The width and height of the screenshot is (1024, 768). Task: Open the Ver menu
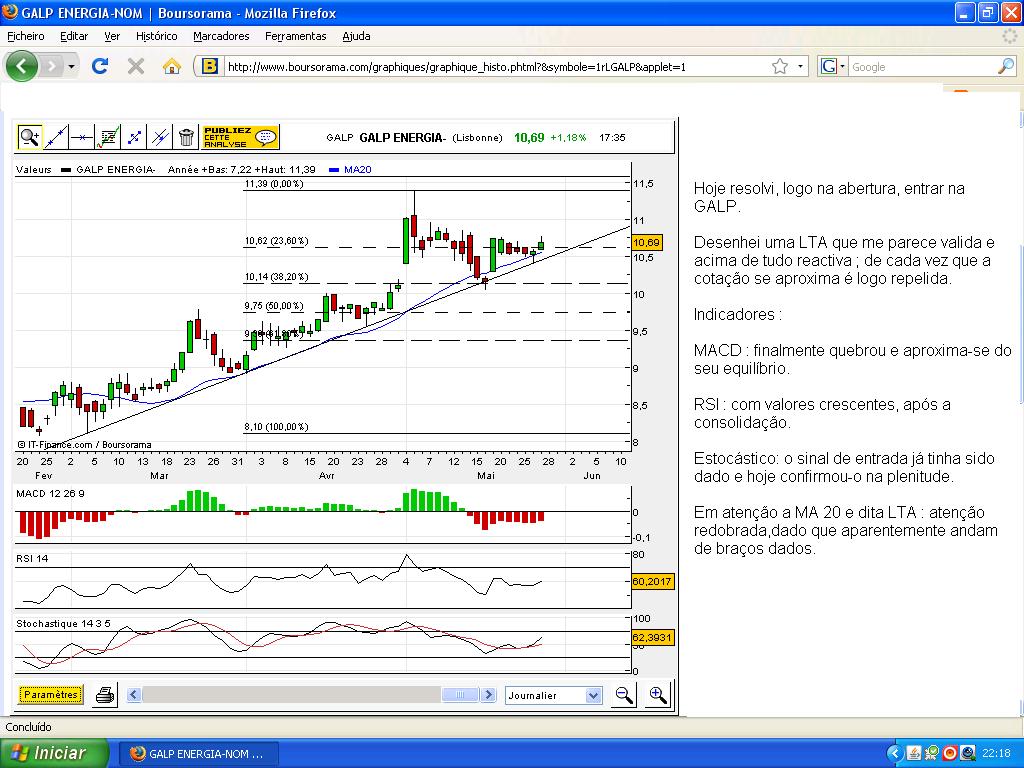pyautogui.click(x=112, y=36)
